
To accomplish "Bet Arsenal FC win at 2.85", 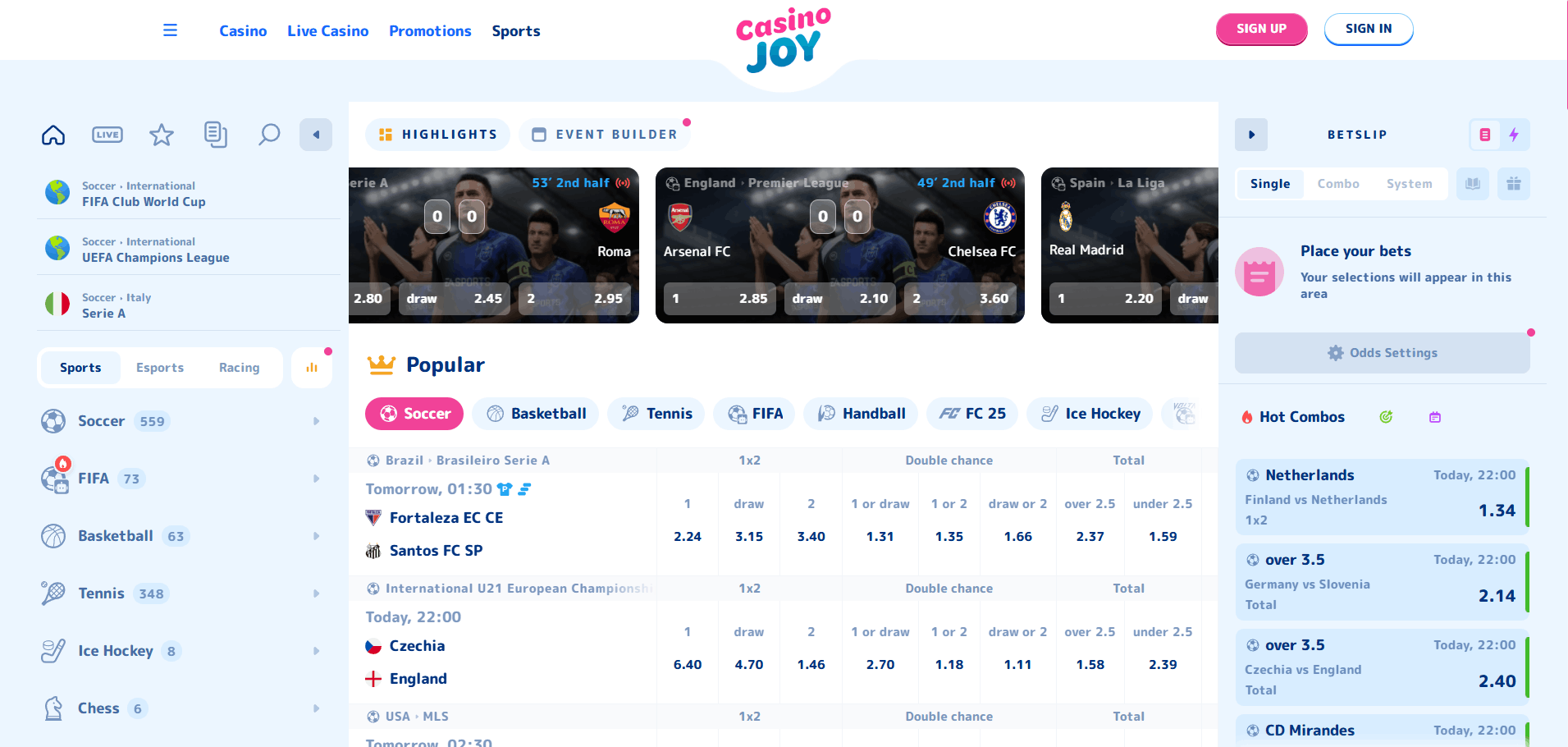I will click(720, 299).
